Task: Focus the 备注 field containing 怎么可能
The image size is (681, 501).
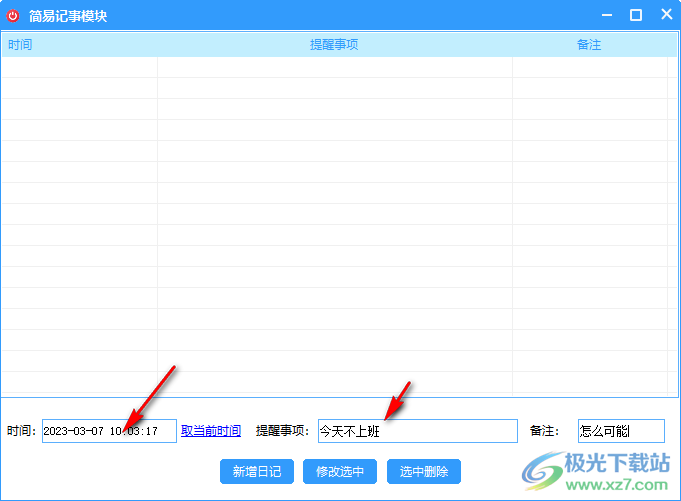Action: pos(620,431)
